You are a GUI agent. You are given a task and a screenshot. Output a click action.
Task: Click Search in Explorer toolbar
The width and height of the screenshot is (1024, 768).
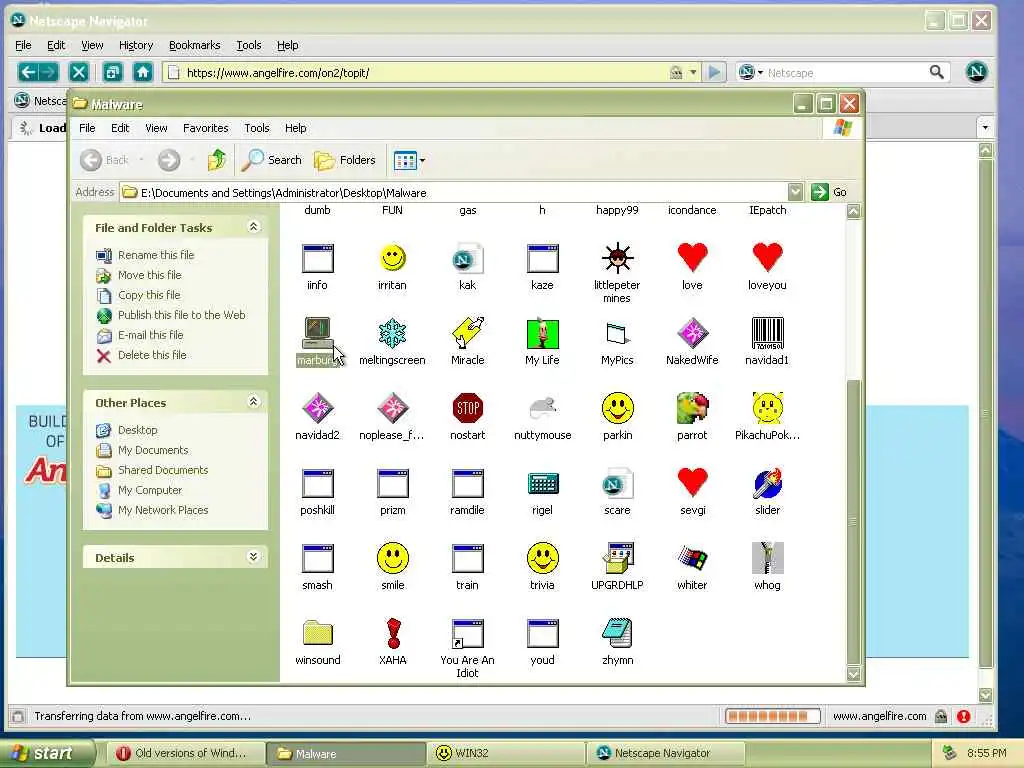coord(272,160)
